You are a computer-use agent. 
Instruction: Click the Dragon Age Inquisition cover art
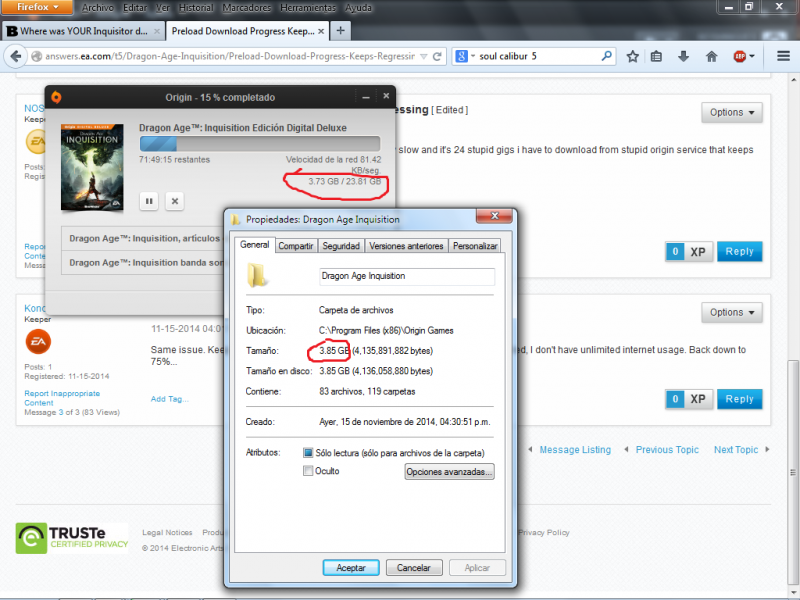pos(92,167)
